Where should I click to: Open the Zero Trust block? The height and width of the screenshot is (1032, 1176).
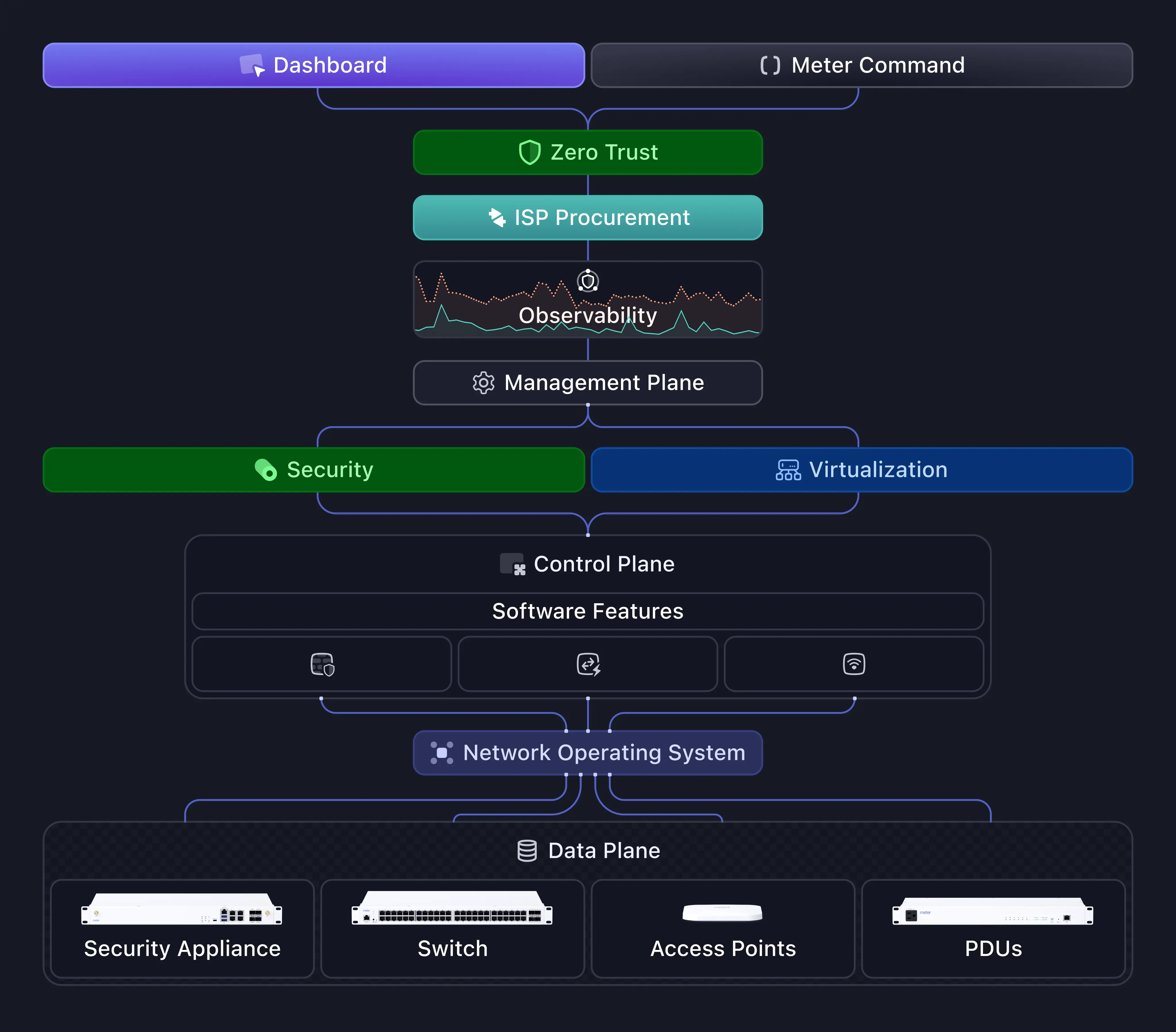588,152
